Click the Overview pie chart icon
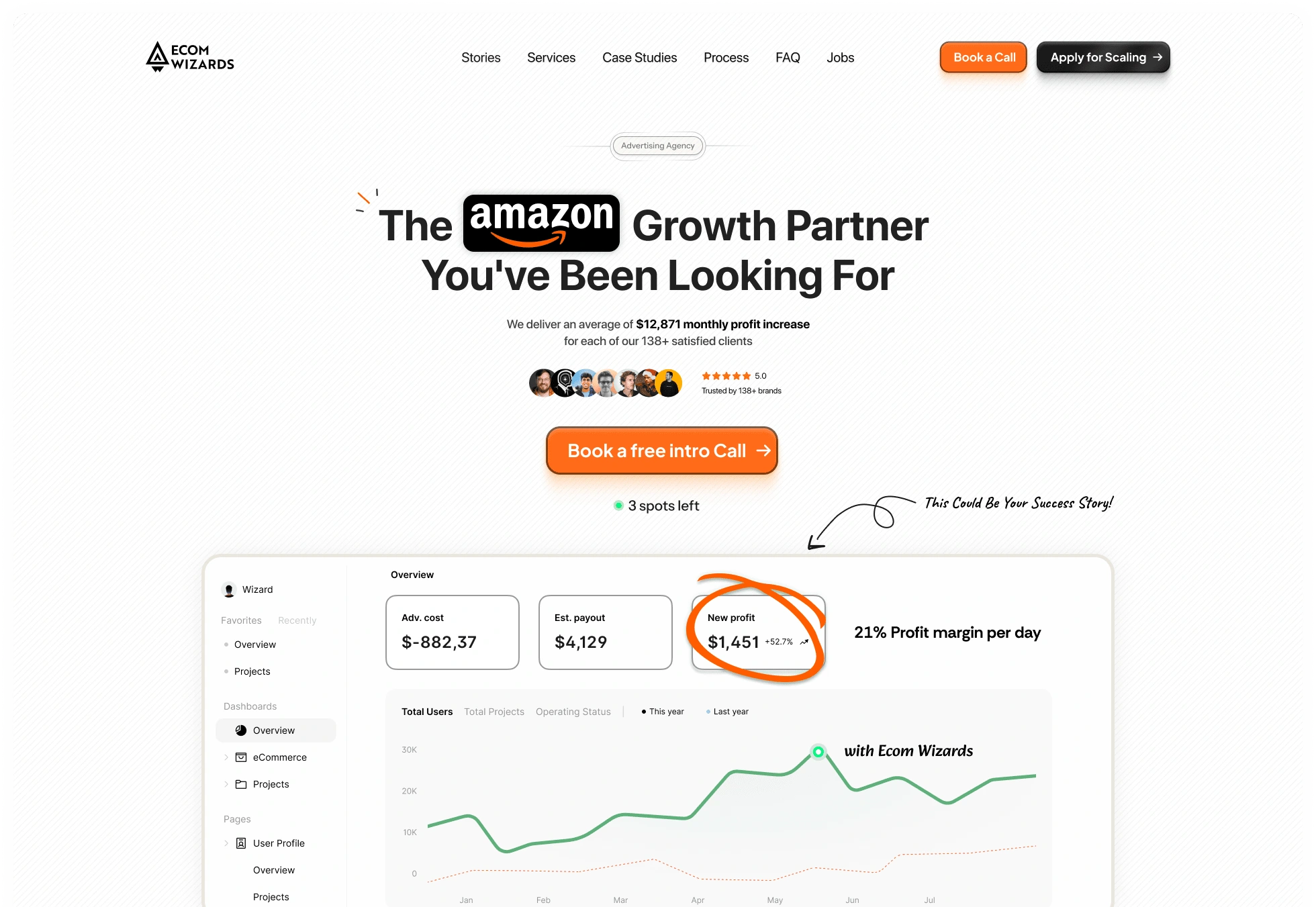 click(x=241, y=730)
